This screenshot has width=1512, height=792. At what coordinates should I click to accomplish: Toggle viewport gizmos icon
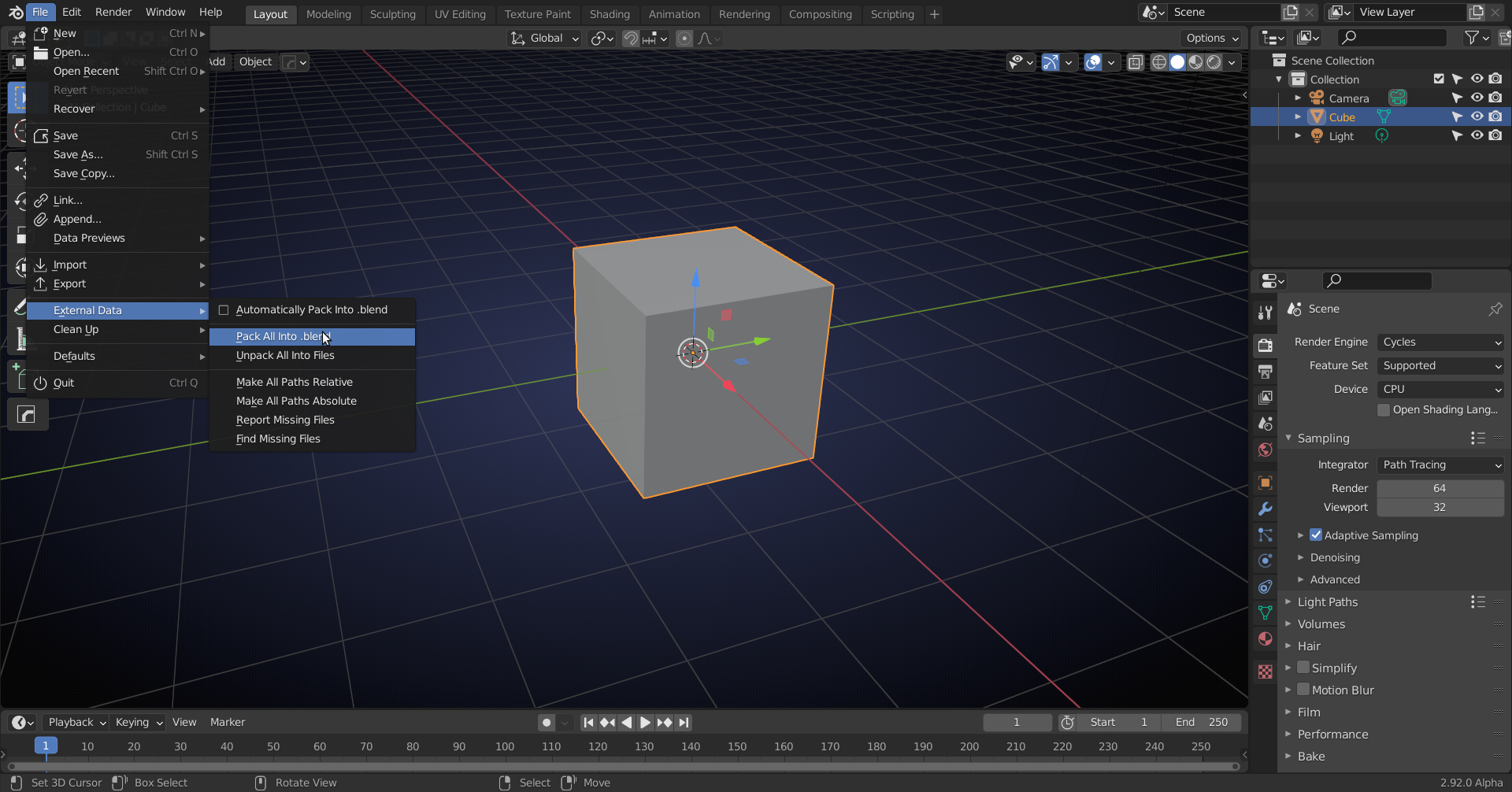tap(1051, 62)
